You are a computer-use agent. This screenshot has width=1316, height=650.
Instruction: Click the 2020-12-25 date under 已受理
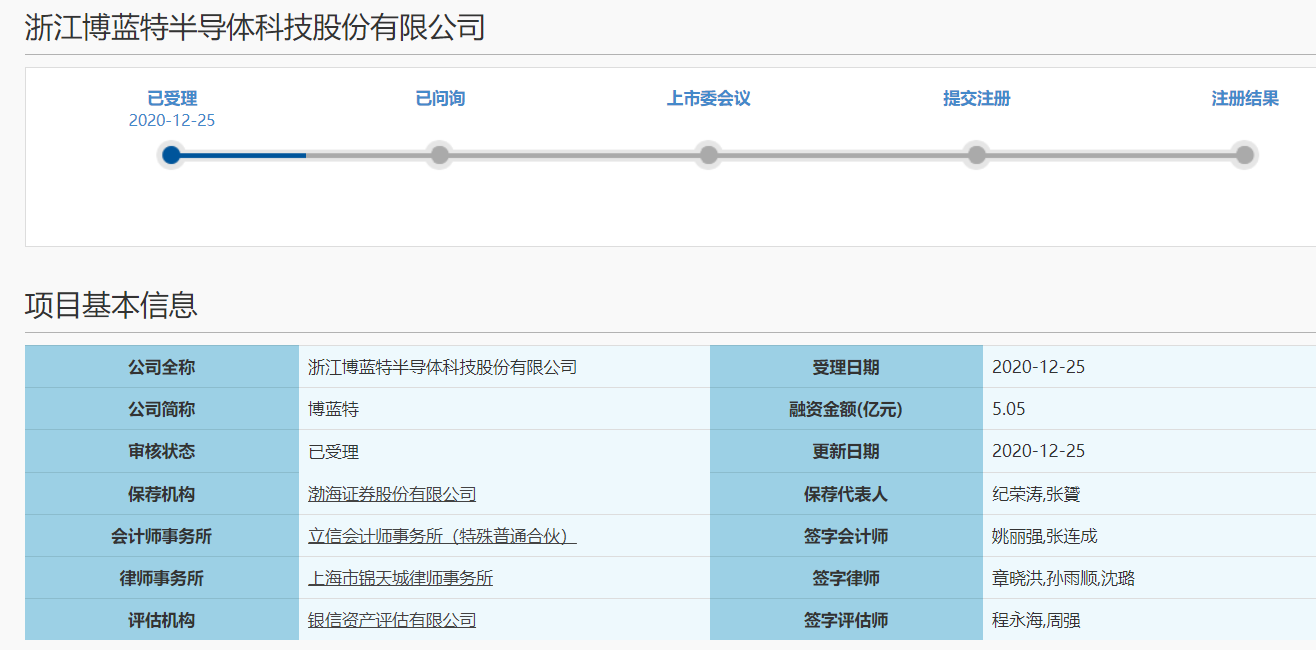coord(172,120)
